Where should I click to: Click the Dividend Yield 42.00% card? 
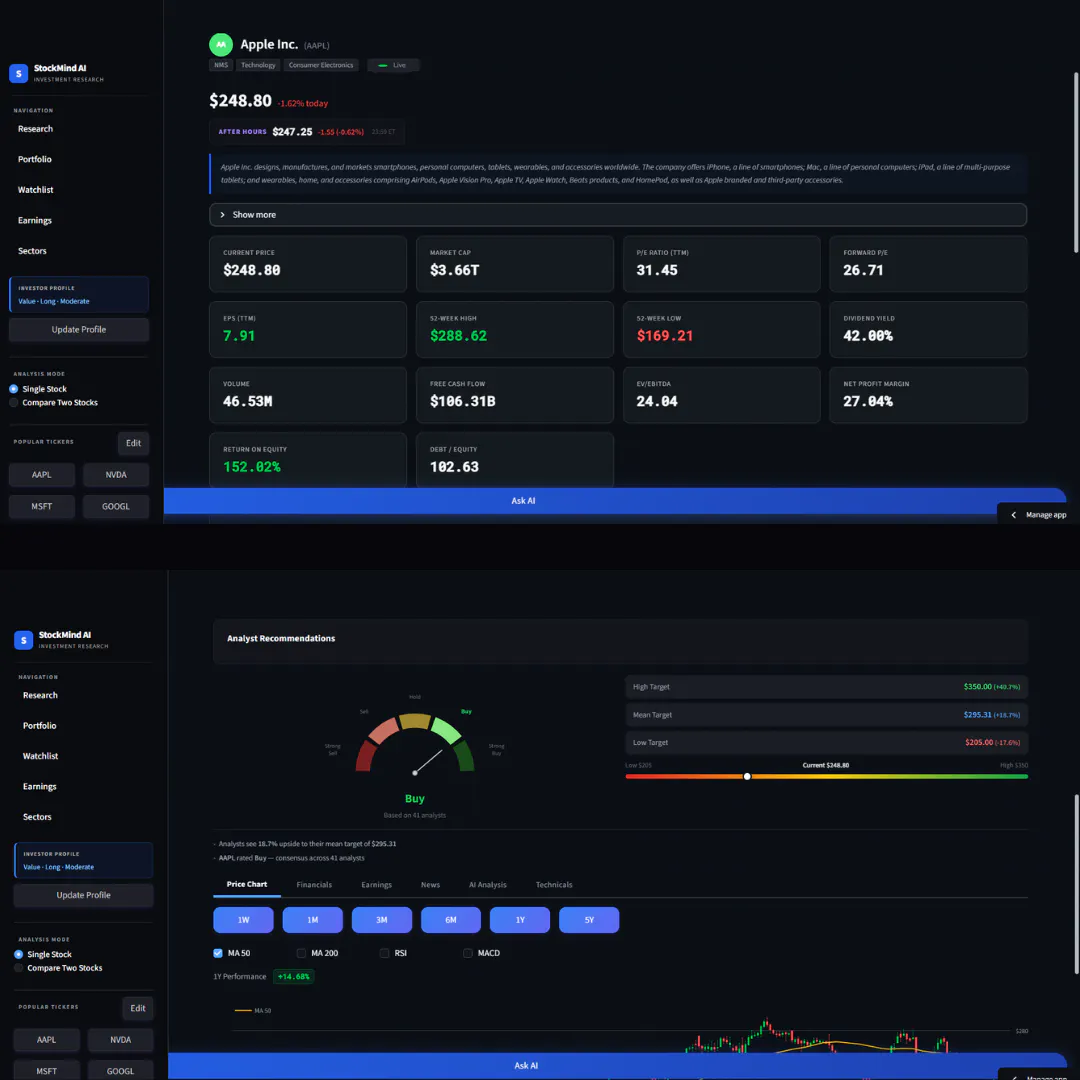coord(928,330)
